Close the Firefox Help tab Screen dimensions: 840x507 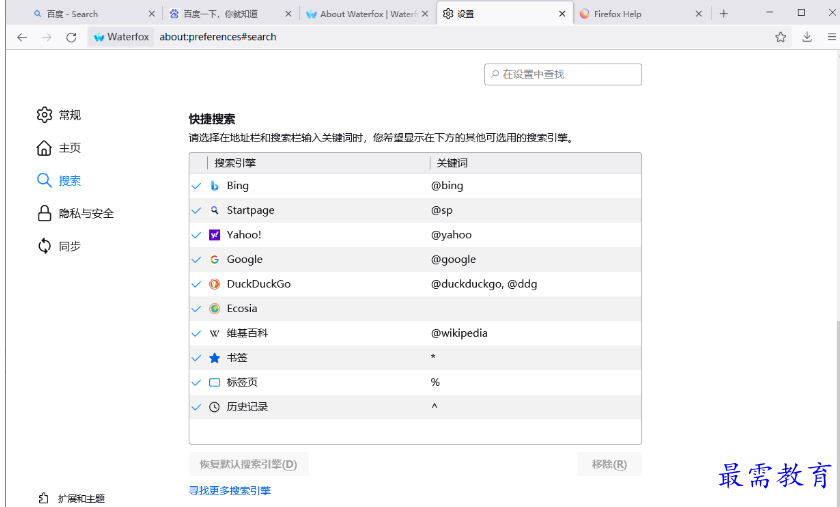pyautogui.click(x=699, y=14)
